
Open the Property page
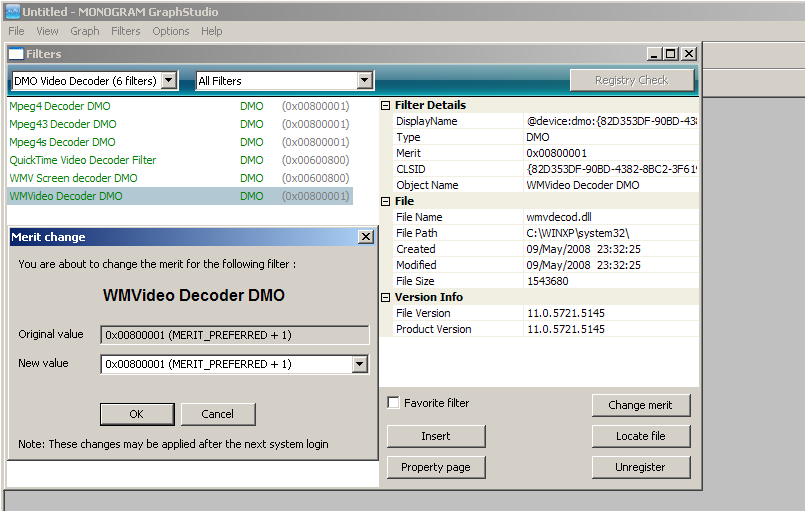(436, 467)
